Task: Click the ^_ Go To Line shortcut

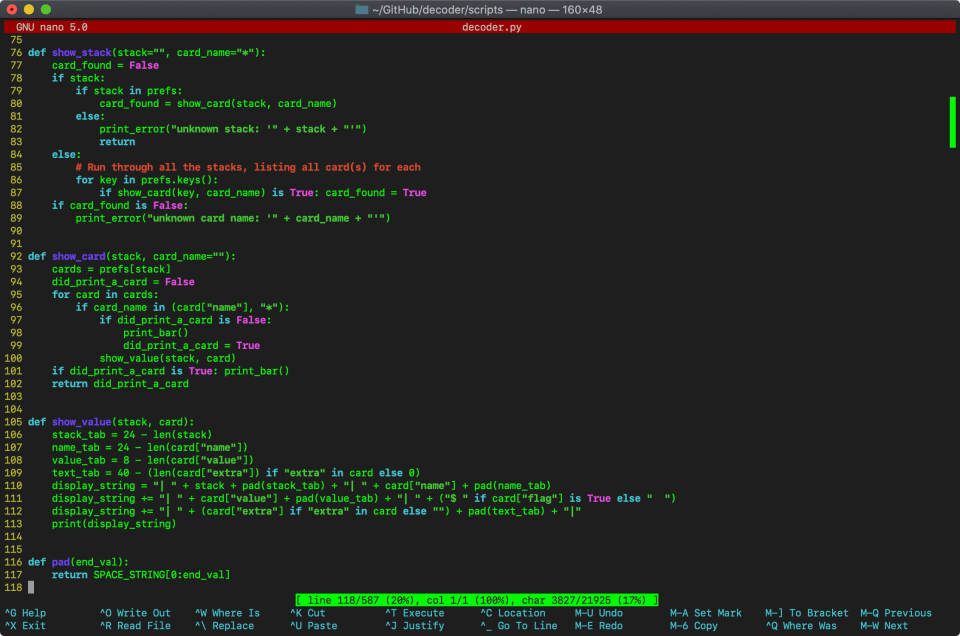Action: tap(518, 626)
